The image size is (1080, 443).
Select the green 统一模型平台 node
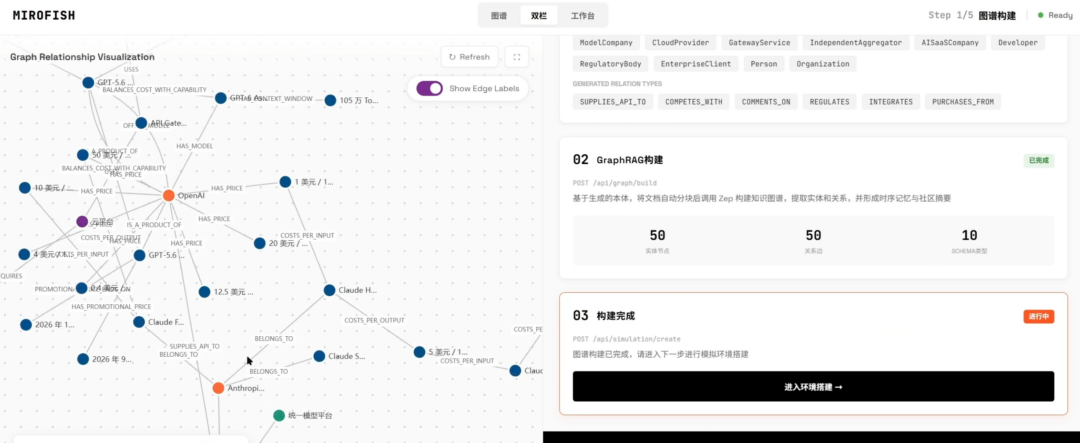pos(279,415)
